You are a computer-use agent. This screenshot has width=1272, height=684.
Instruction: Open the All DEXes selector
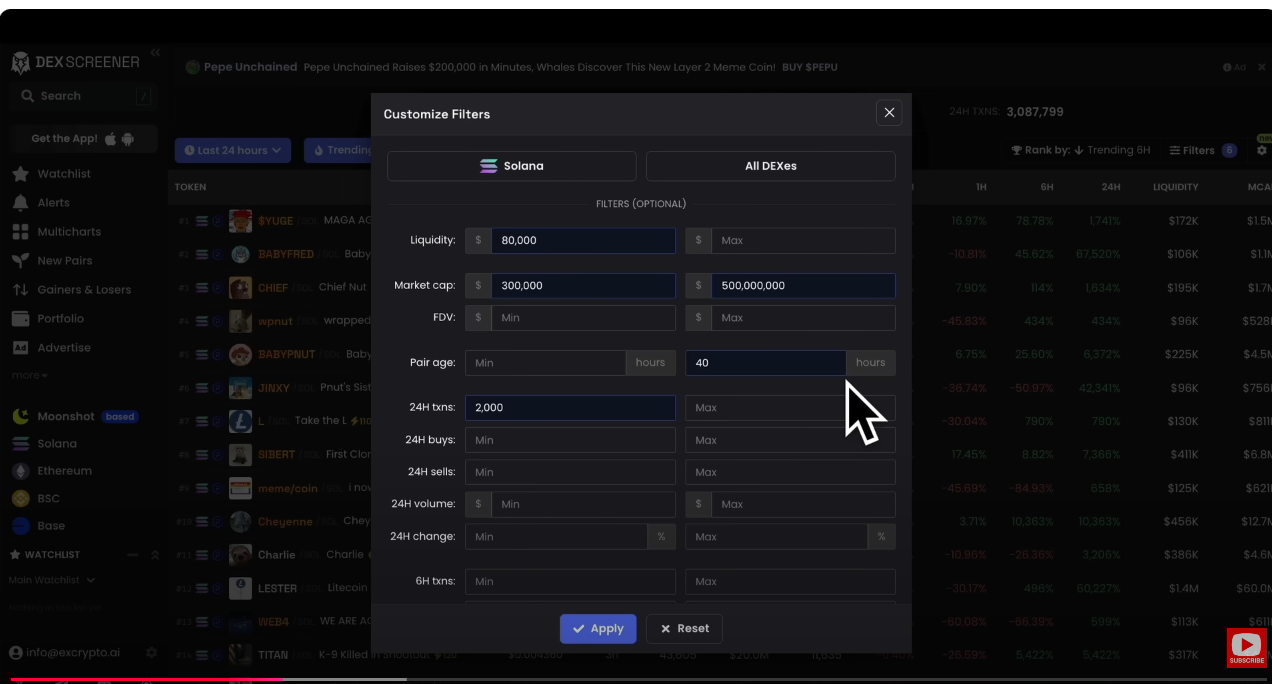pos(770,166)
